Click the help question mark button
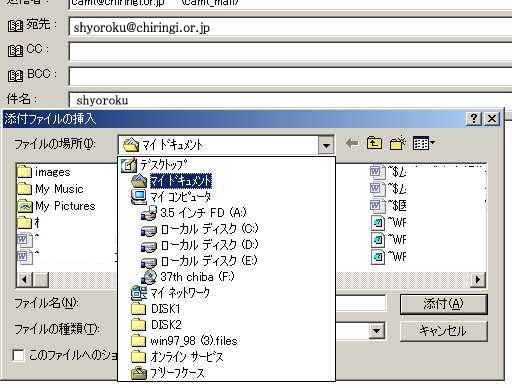Viewport: 512px width, 388px height. coord(474,118)
